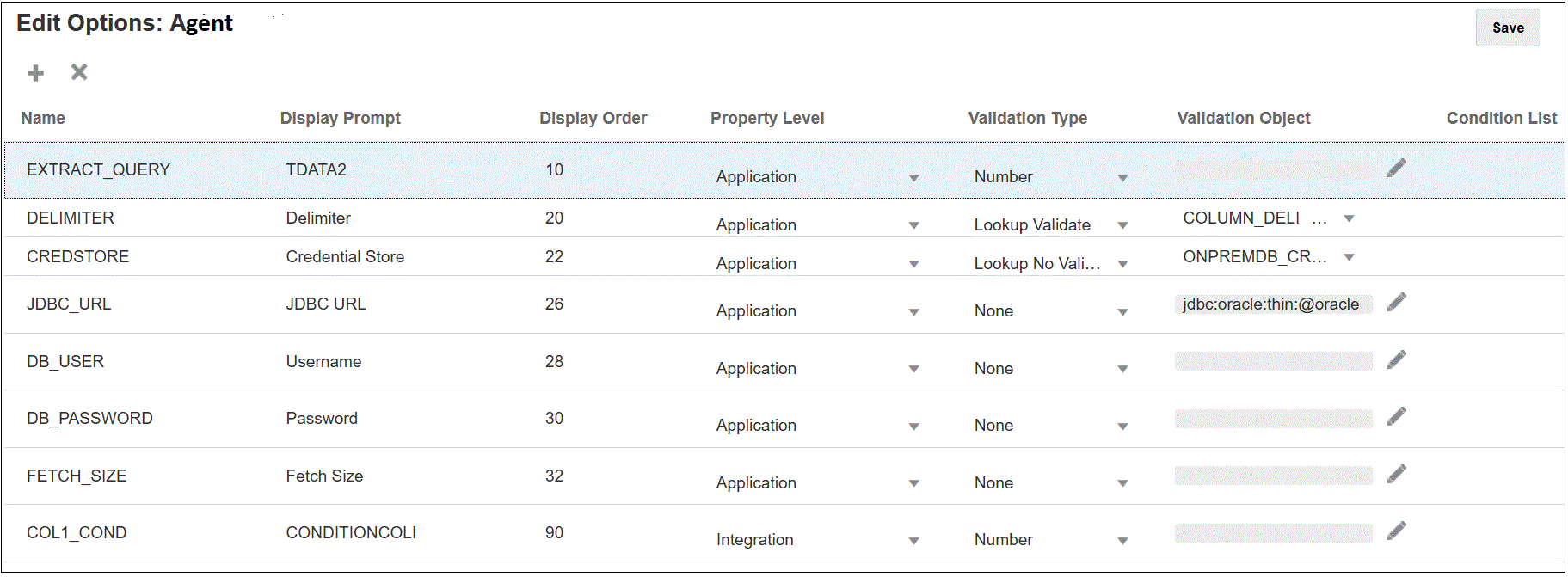Viewport: 1568px width, 577px height.
Task: Click pencil edit icon for JDBC_URL row
Action: pos(1397,302)
